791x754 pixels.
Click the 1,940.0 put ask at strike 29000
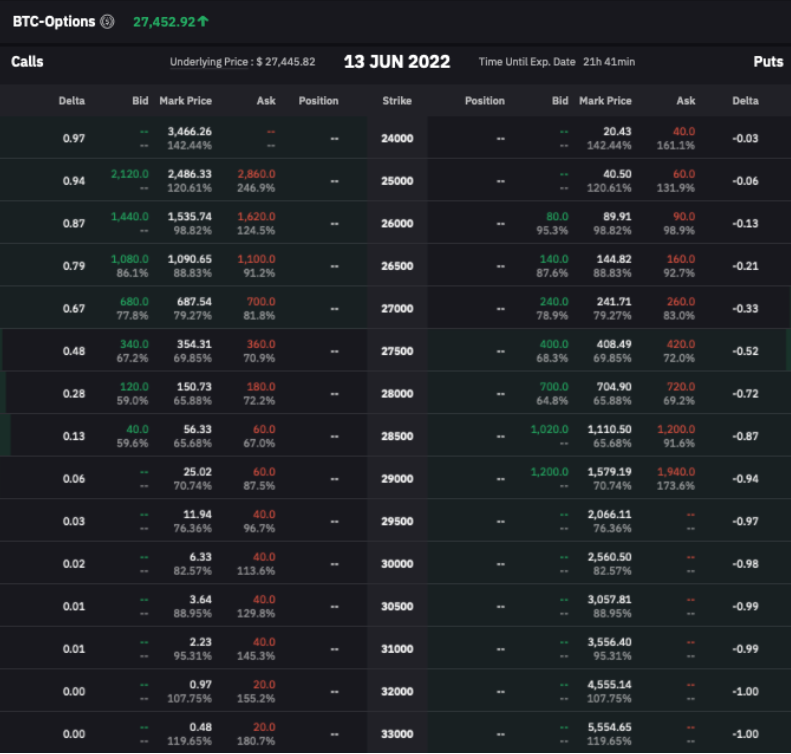[x=676, y=471]
